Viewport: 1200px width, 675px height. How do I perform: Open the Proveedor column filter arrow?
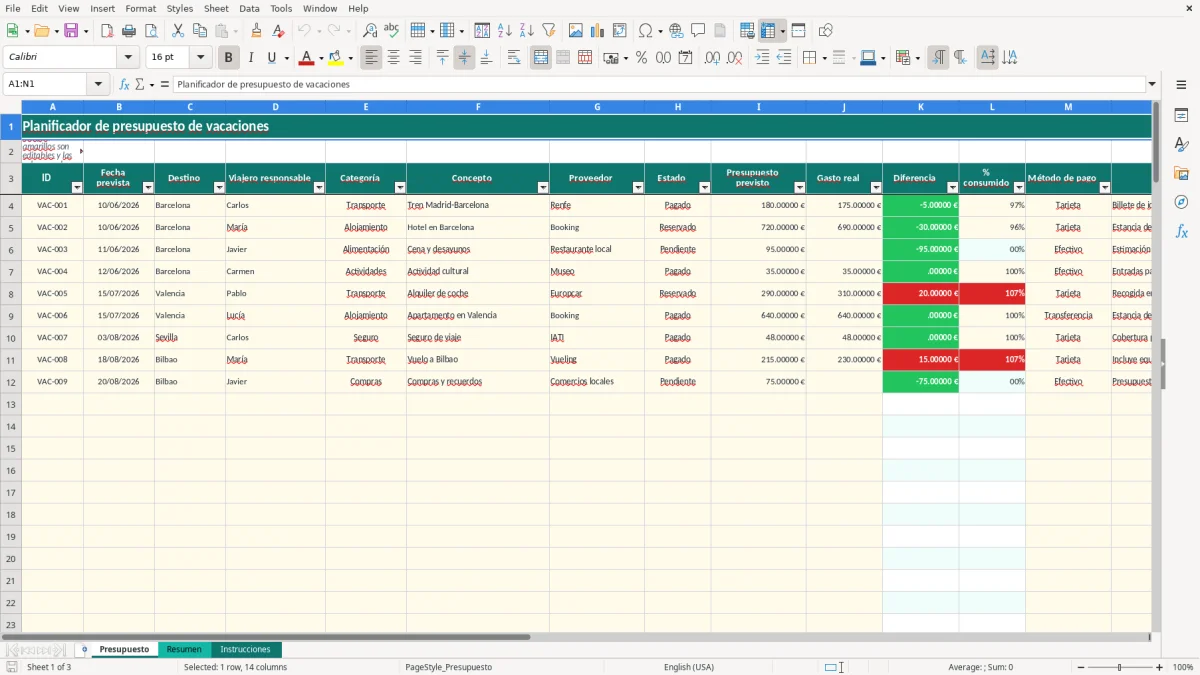click(638, 187)
